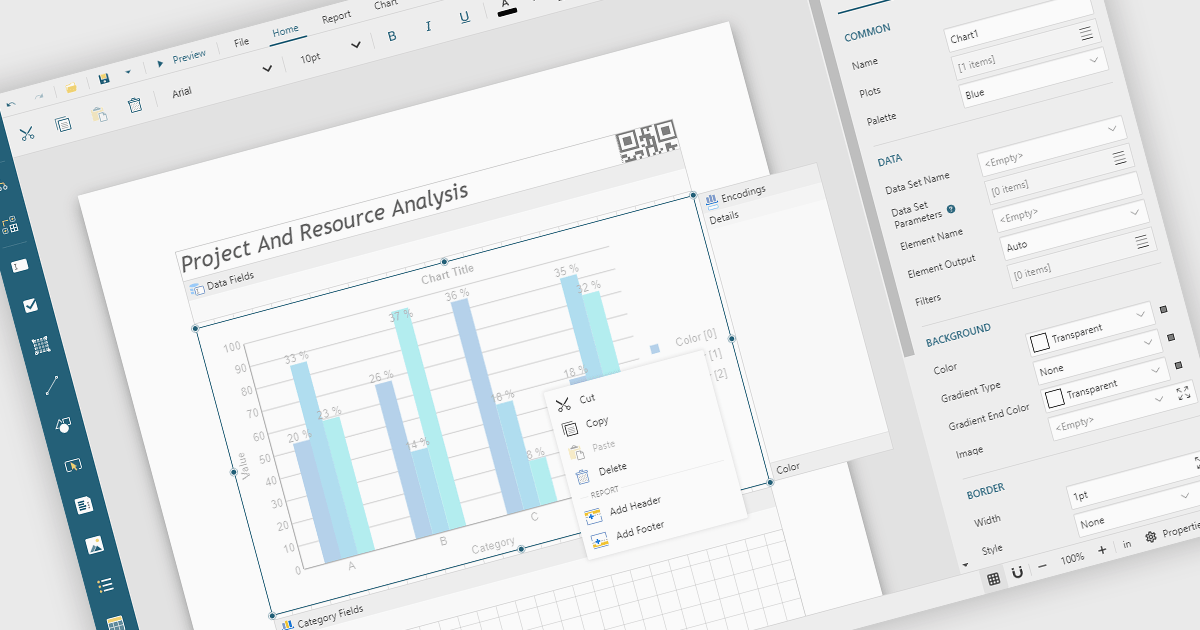Save the report with floppy icon
This screenshot has height=630, width=1200.
pyautogui.click(x=104, y=79)
